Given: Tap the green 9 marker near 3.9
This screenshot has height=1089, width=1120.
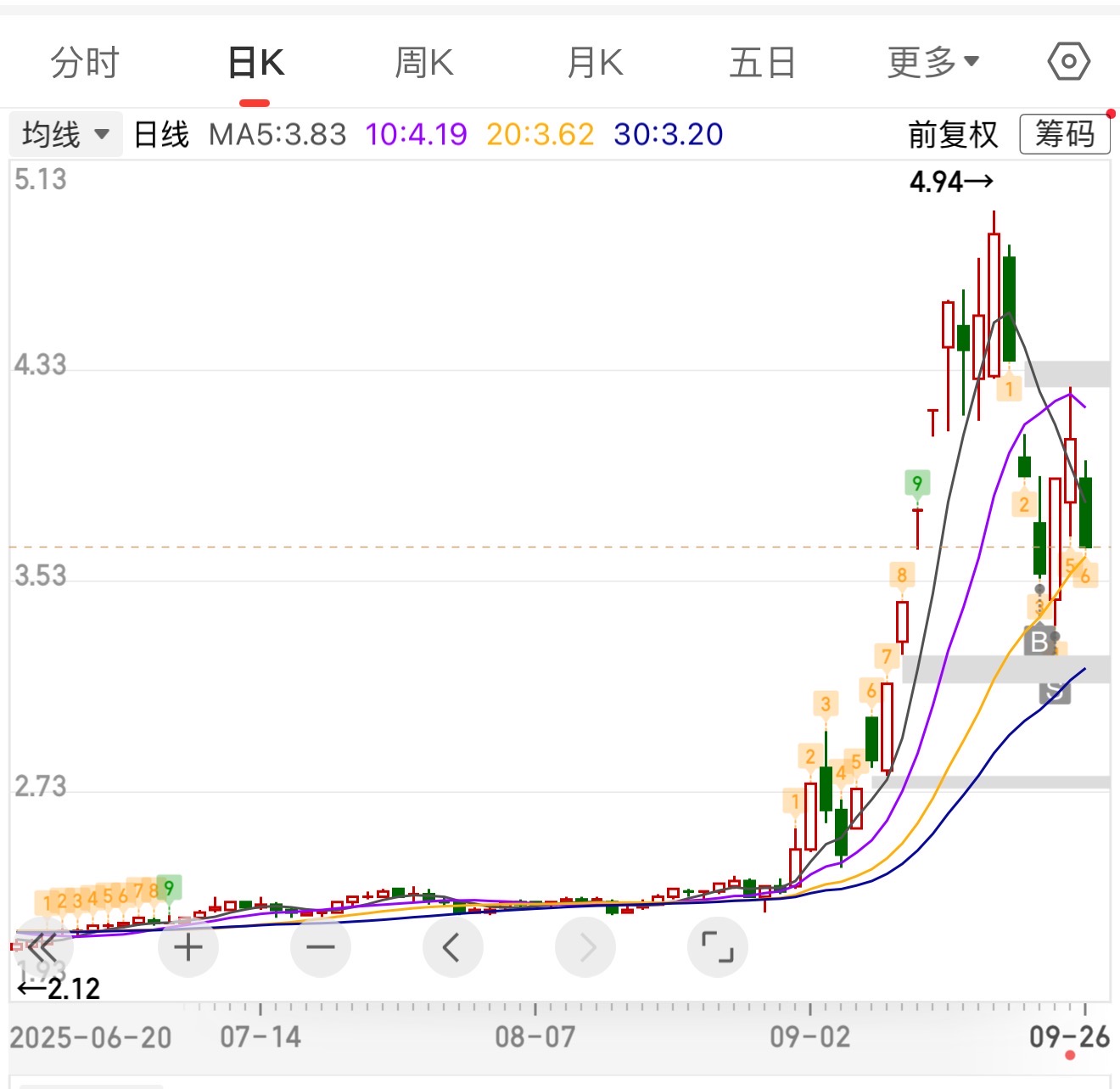Looking at the screenshot, I should 916,483.
